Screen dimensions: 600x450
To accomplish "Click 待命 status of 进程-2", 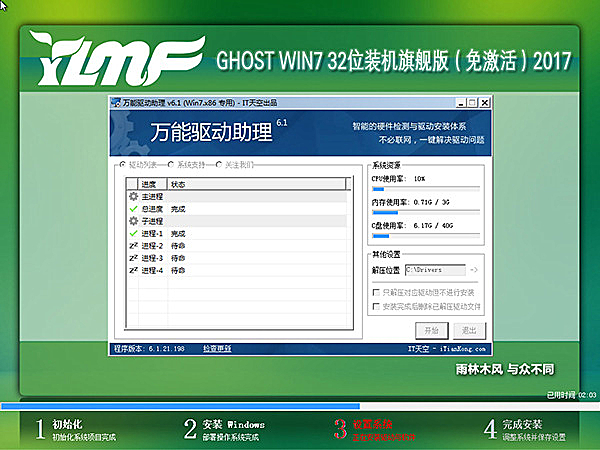I will (x=178, y=246).
